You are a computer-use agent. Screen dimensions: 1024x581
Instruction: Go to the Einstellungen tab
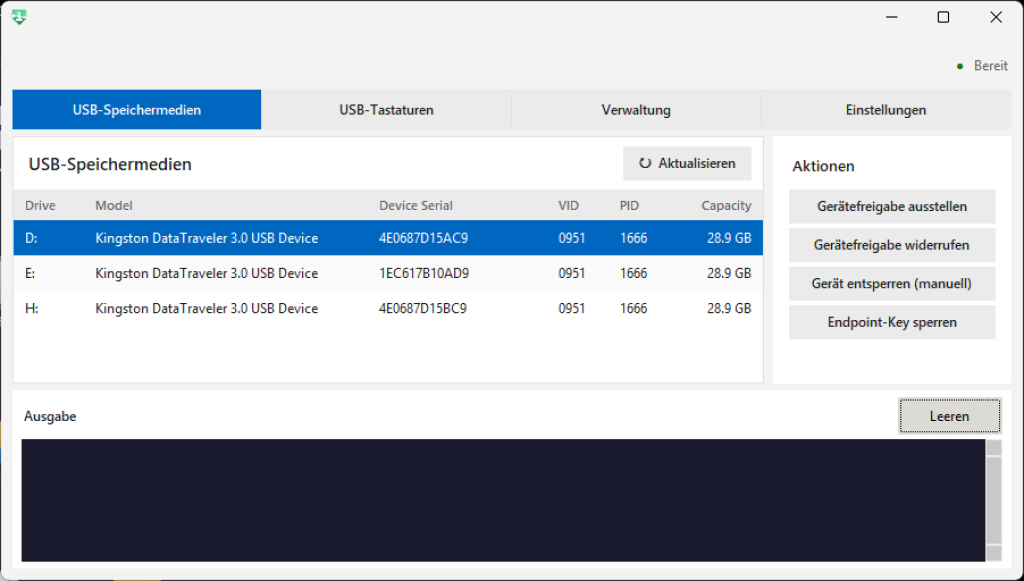pyautogui.click(x=886, y=110)
